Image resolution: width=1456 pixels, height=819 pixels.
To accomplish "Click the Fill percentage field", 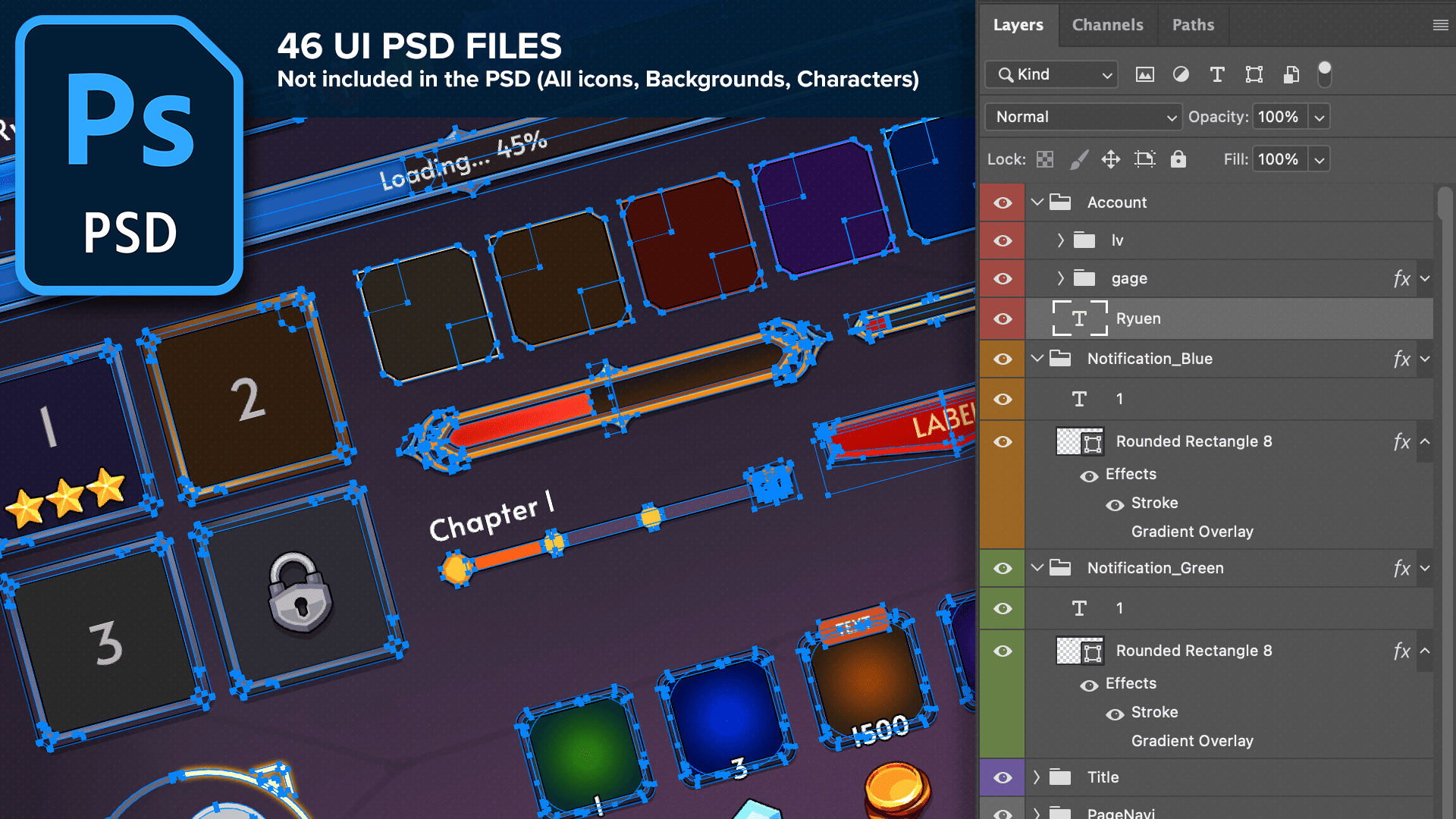I will (1279, 159).
